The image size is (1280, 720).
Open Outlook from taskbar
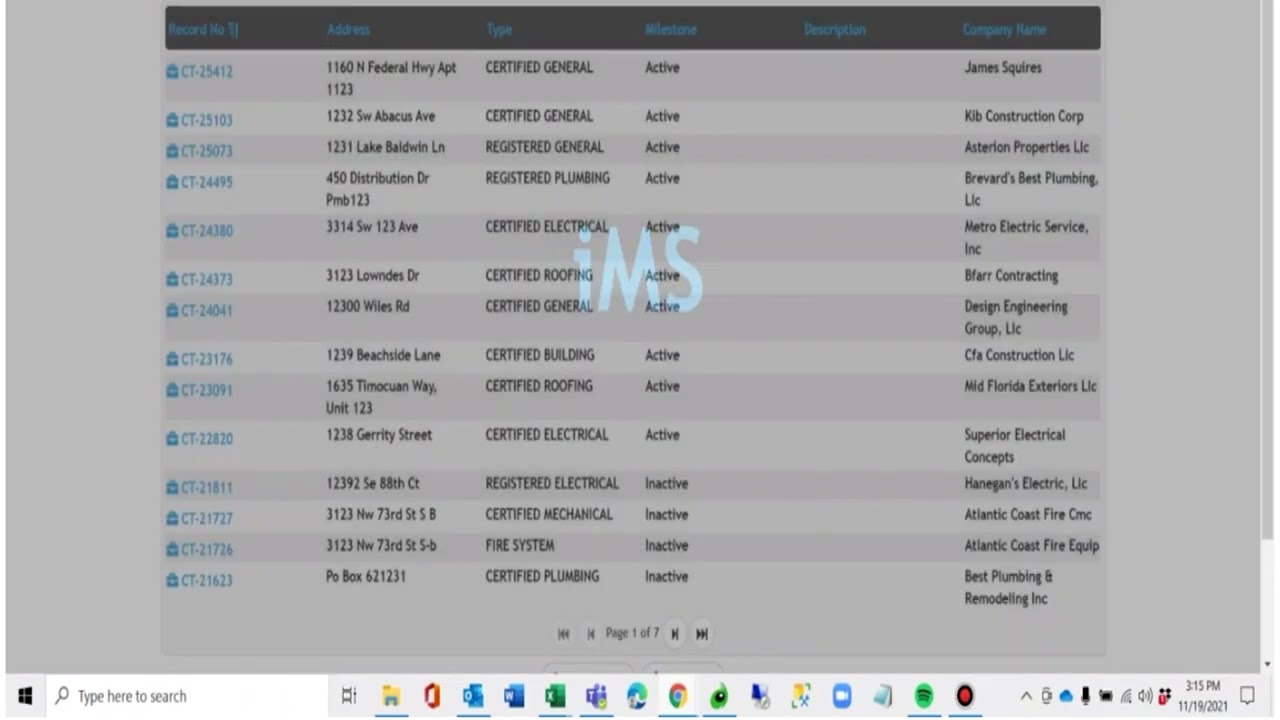[x=473, y=696]
